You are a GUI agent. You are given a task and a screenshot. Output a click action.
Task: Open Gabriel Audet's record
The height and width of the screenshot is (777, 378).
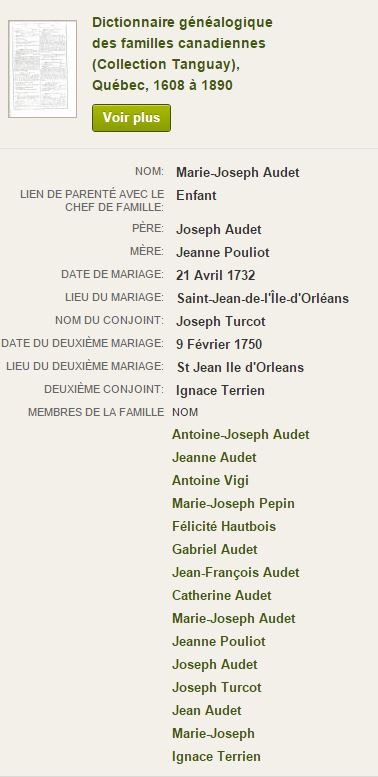click(215, 549)
